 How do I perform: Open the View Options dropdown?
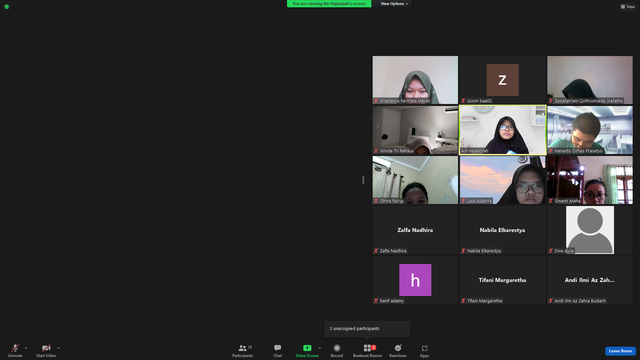394,4
